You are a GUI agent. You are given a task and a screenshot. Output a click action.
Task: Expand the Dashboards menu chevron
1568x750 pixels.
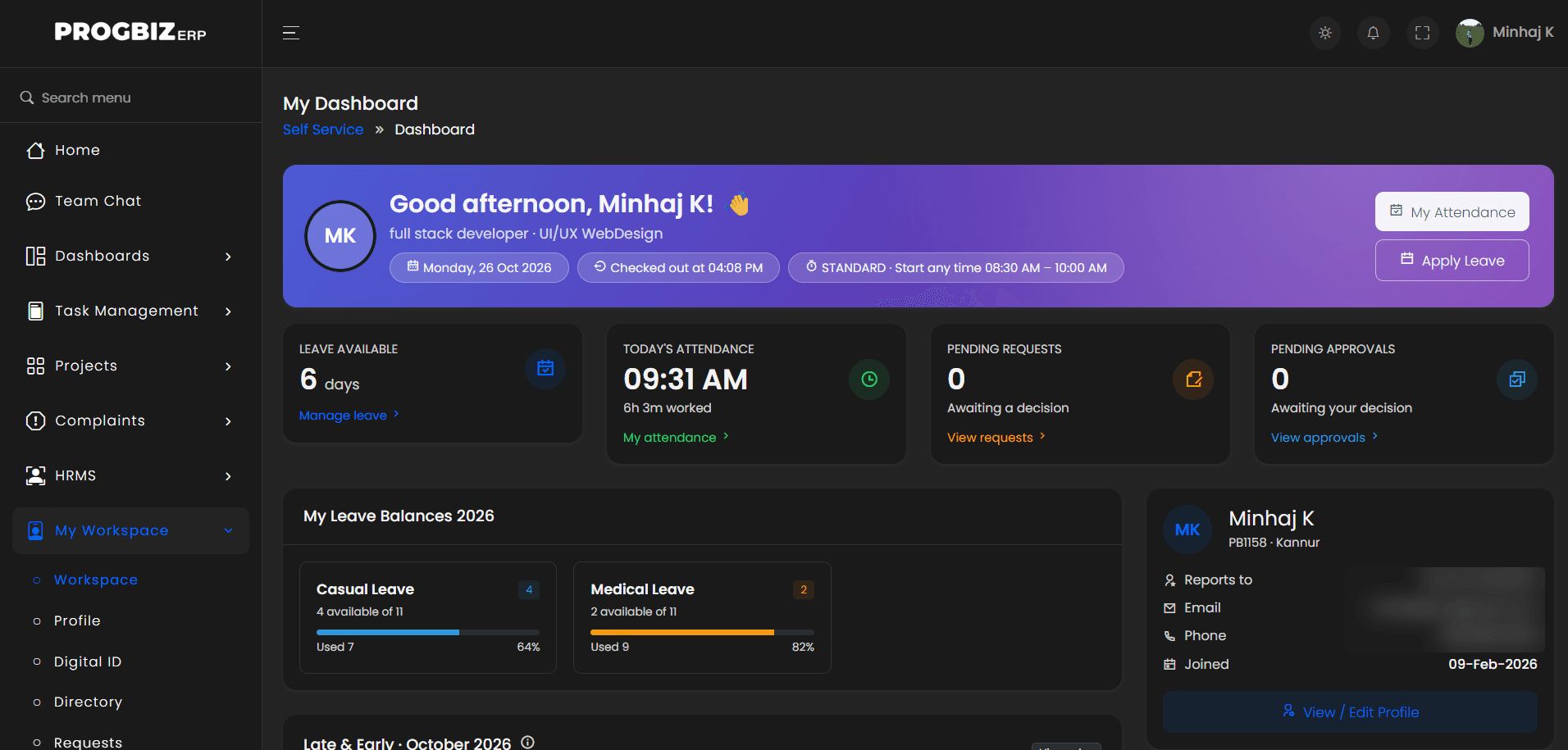click(x=228, y=257)
